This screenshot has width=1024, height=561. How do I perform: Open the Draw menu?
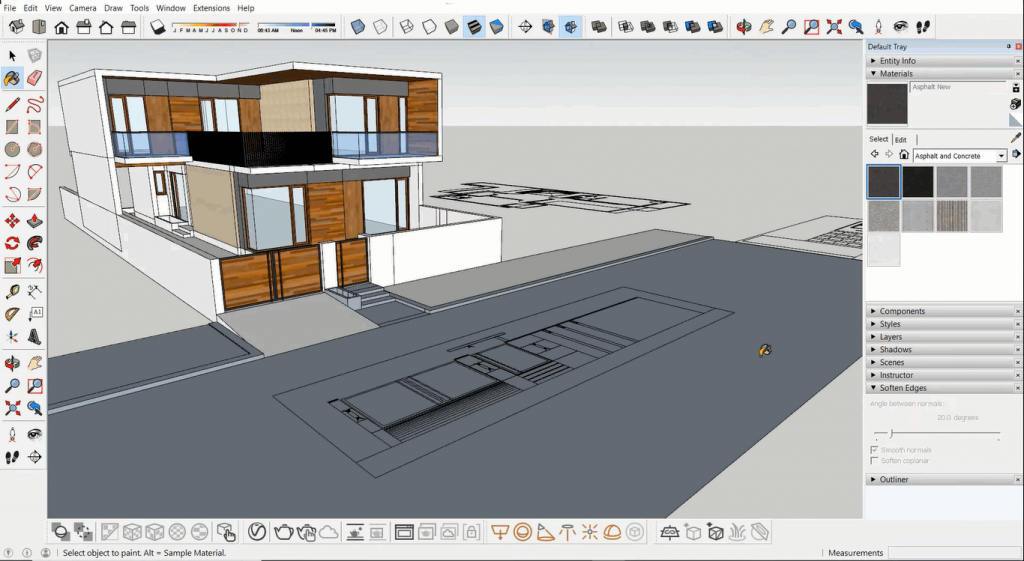(x=113, y=8)
